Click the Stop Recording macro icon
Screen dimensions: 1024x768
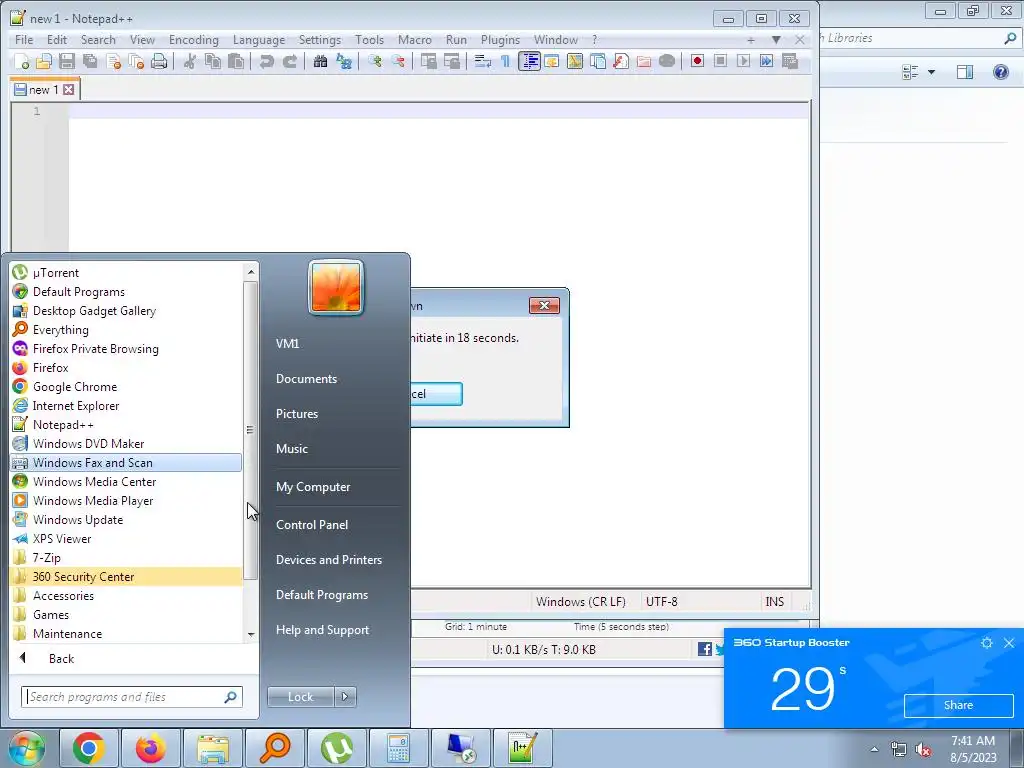click(720, 61)
